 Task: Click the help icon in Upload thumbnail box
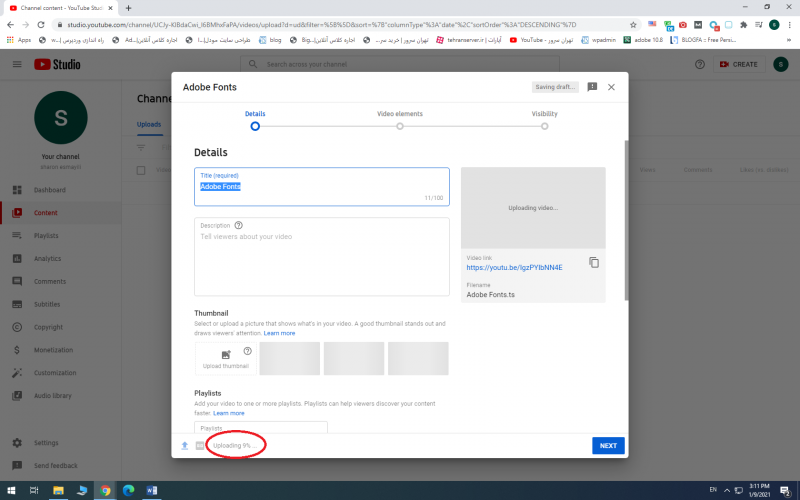[x=247, y=351]
